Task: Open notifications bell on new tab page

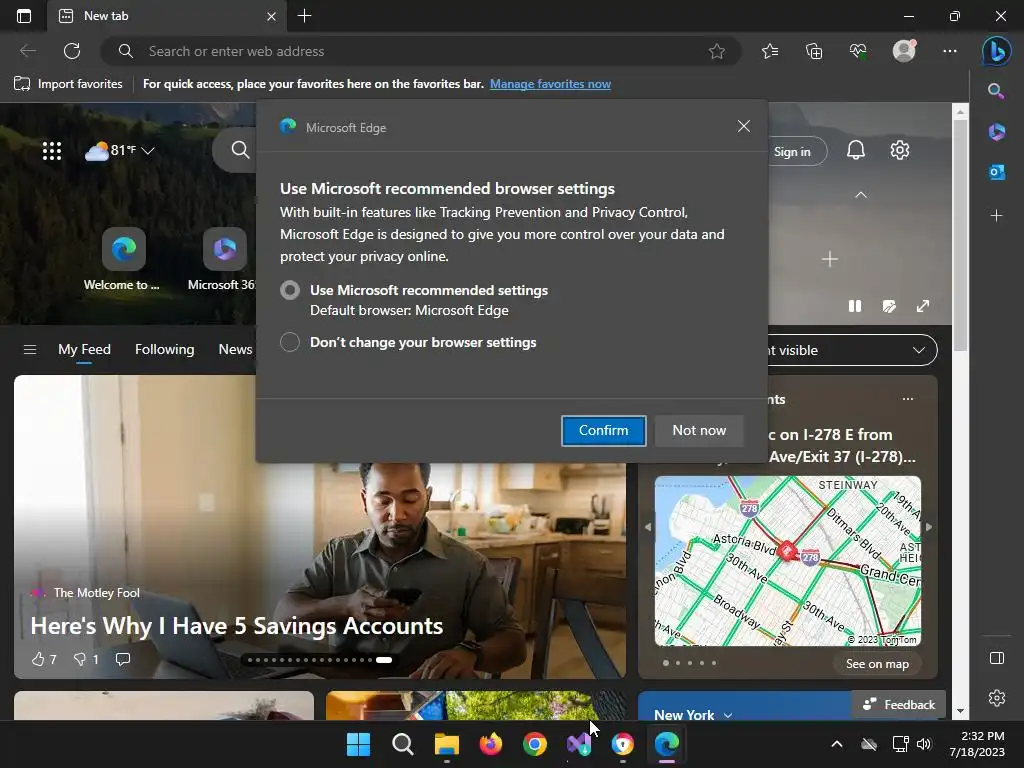Action: pyautogui.click(x=856, y=151)
